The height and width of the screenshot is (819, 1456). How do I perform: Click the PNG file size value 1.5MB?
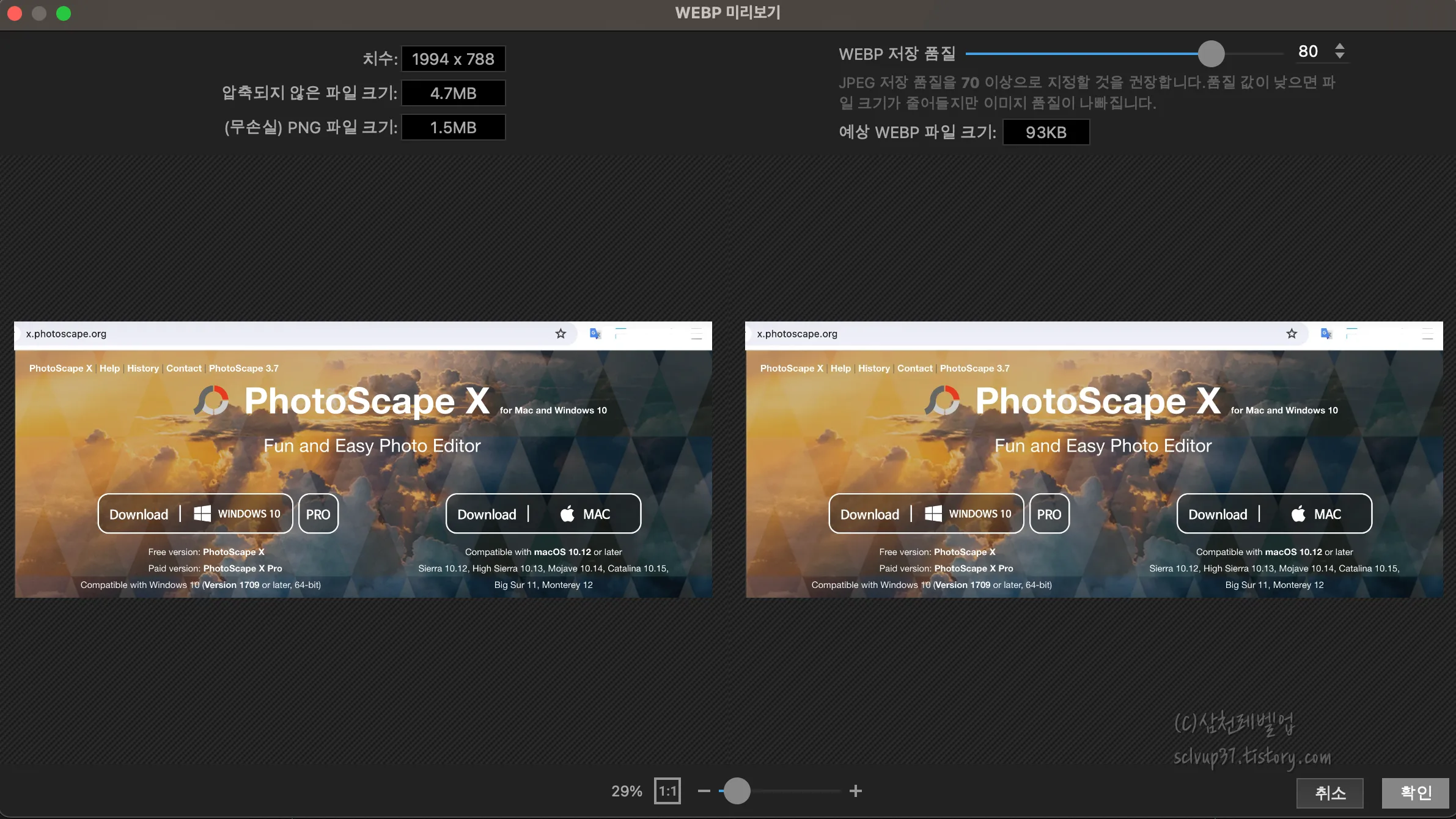click(453, 128)
